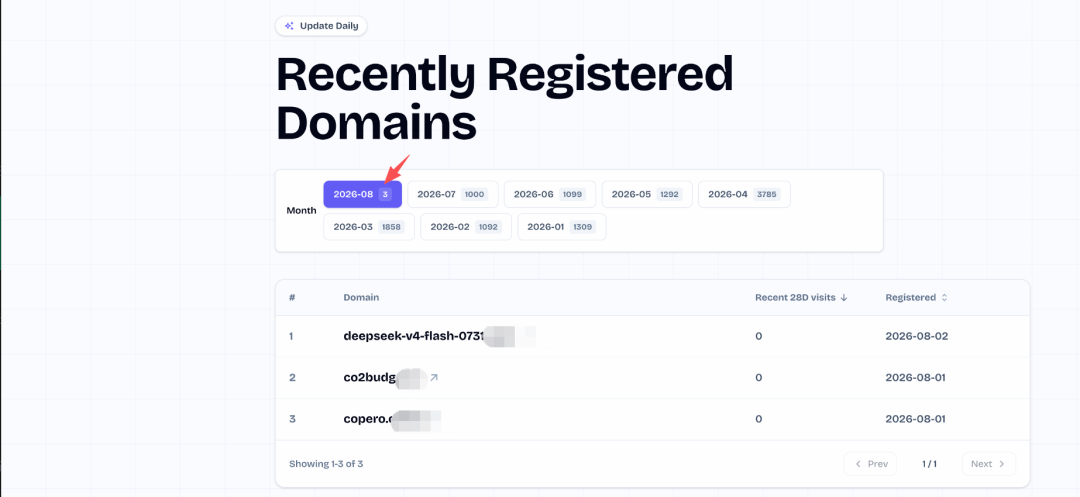
Task: Open the co2budg domain entry
Action: click(371, 377)
